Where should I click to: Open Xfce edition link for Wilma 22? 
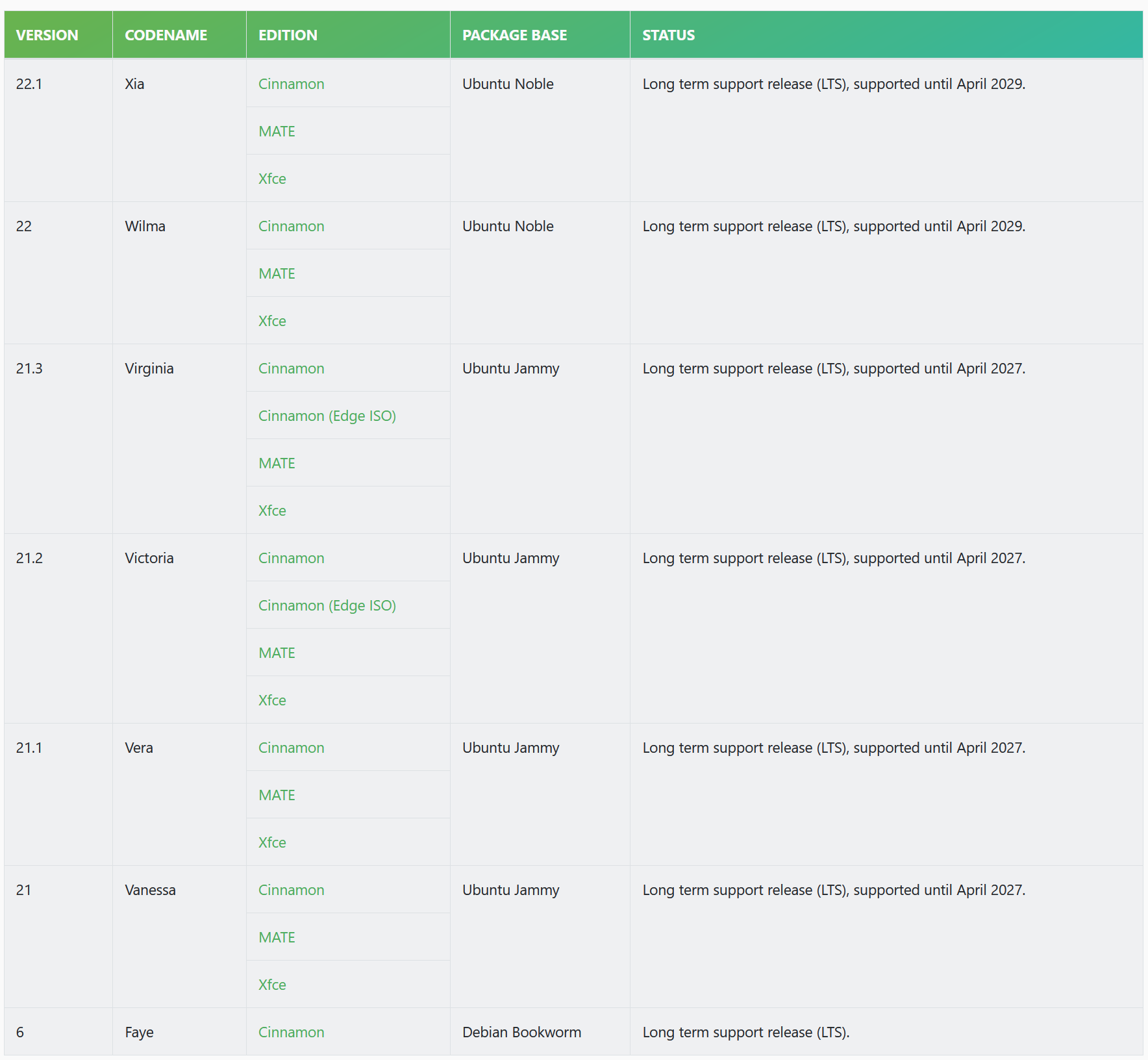pyautogui.click(x=272, y=321)
